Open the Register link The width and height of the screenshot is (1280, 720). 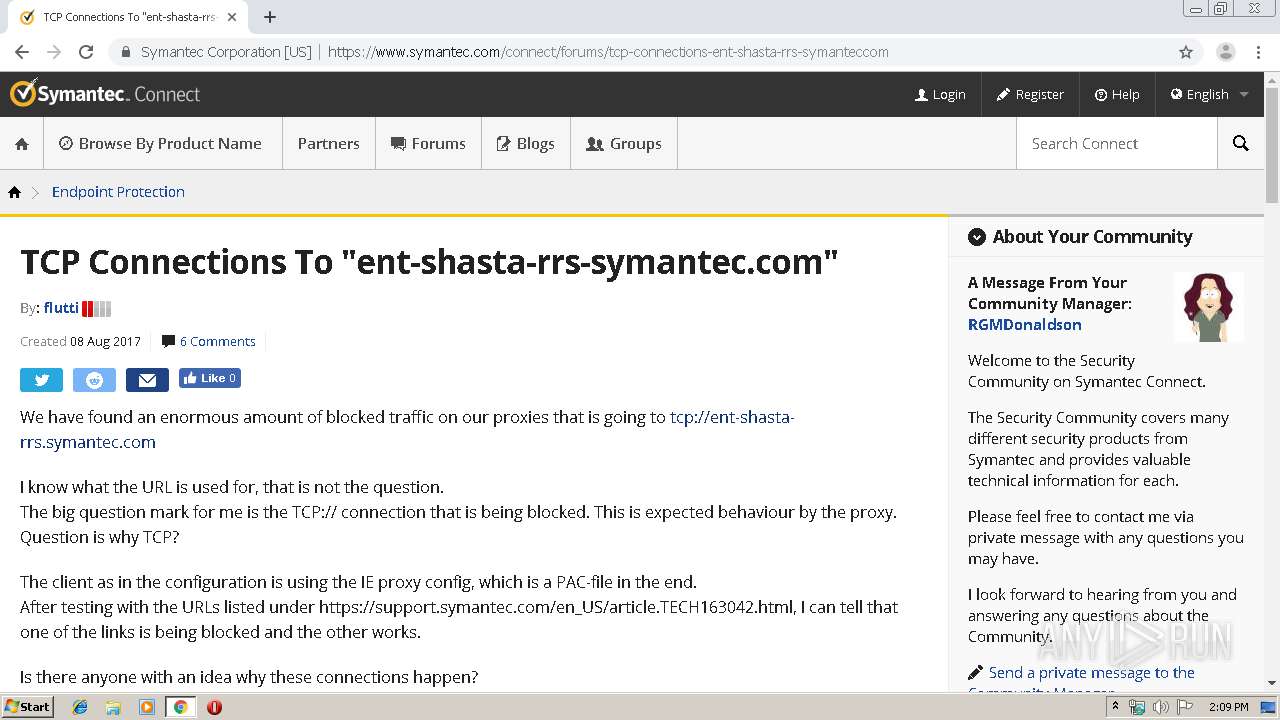point(1030,94)
